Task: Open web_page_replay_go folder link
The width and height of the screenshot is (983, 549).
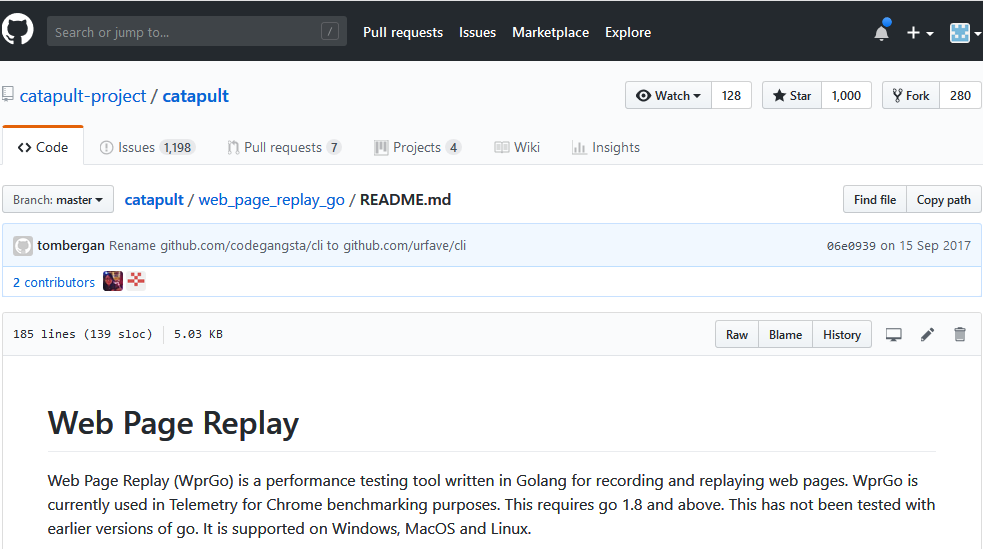Action: tap(271, 200)
